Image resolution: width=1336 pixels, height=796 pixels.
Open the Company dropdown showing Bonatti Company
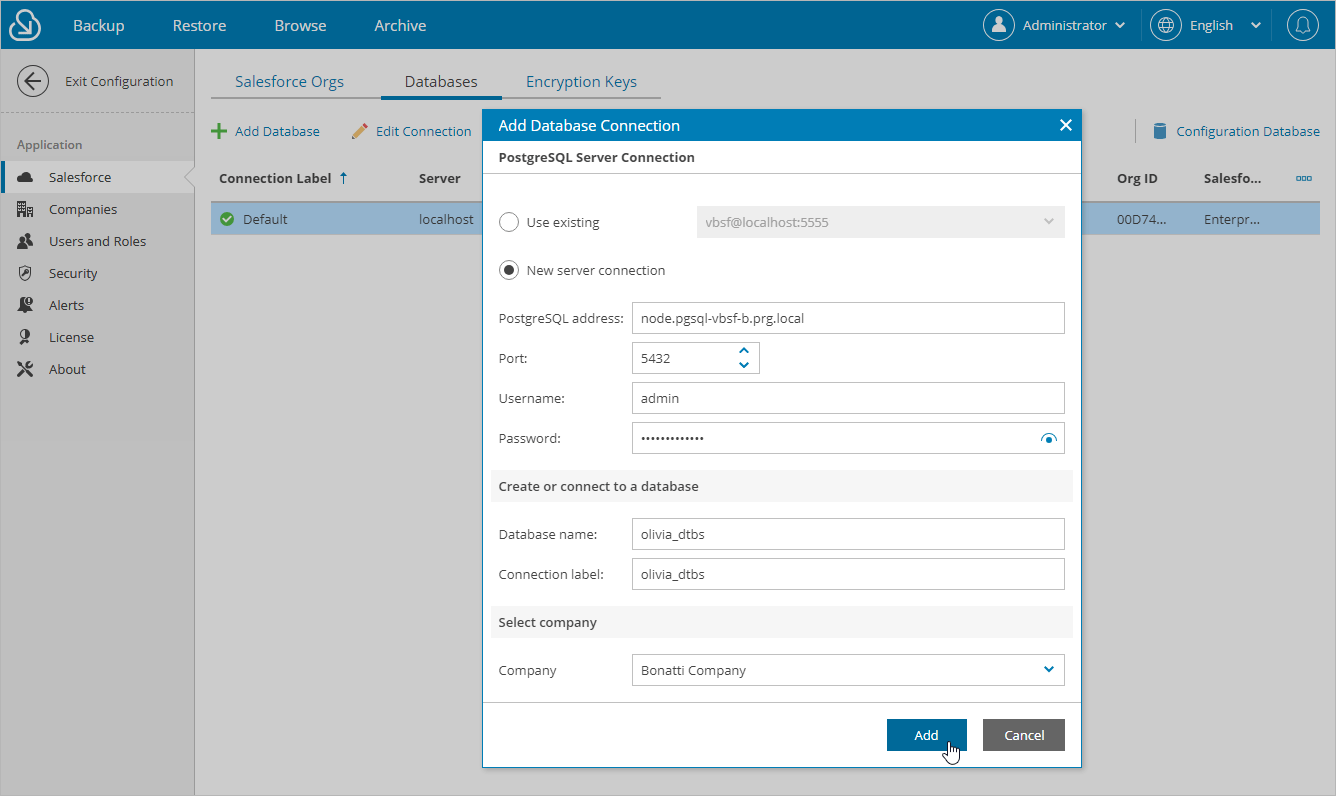click(x=1048, y=670)
